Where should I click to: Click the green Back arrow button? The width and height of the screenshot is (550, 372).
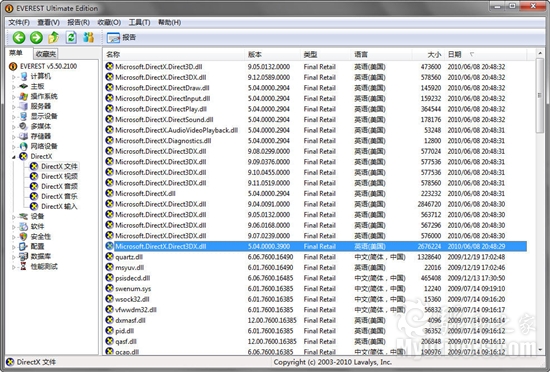[x=19, y=38]
